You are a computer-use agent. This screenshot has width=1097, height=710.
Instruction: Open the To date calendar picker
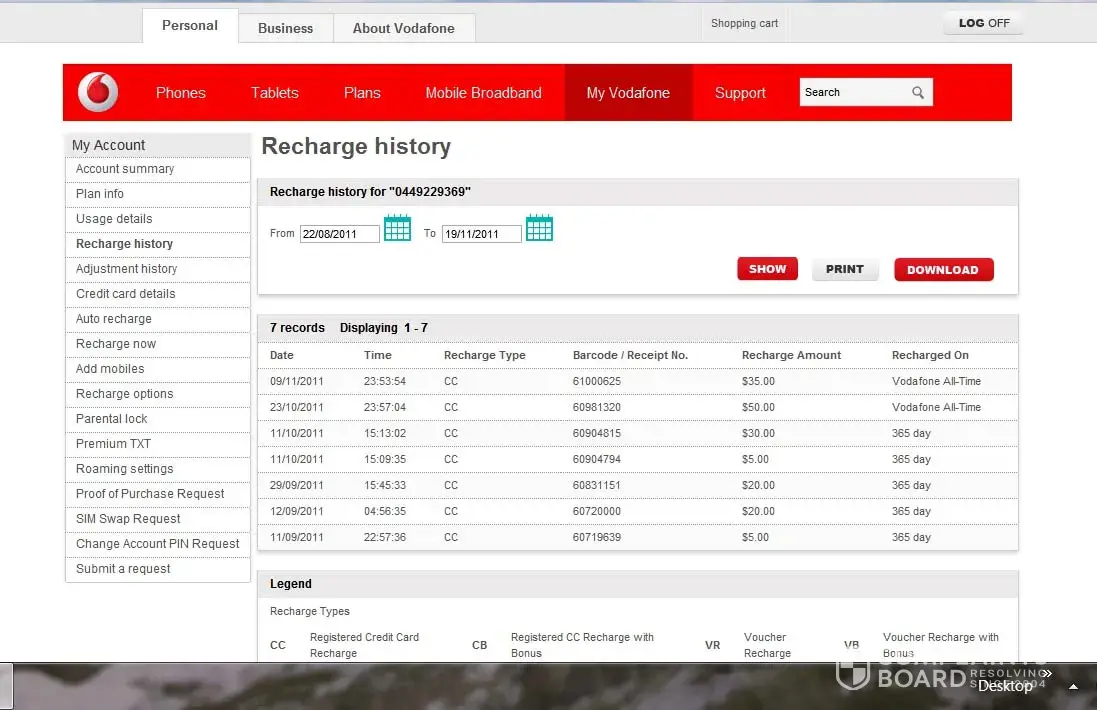pos(539,229)
